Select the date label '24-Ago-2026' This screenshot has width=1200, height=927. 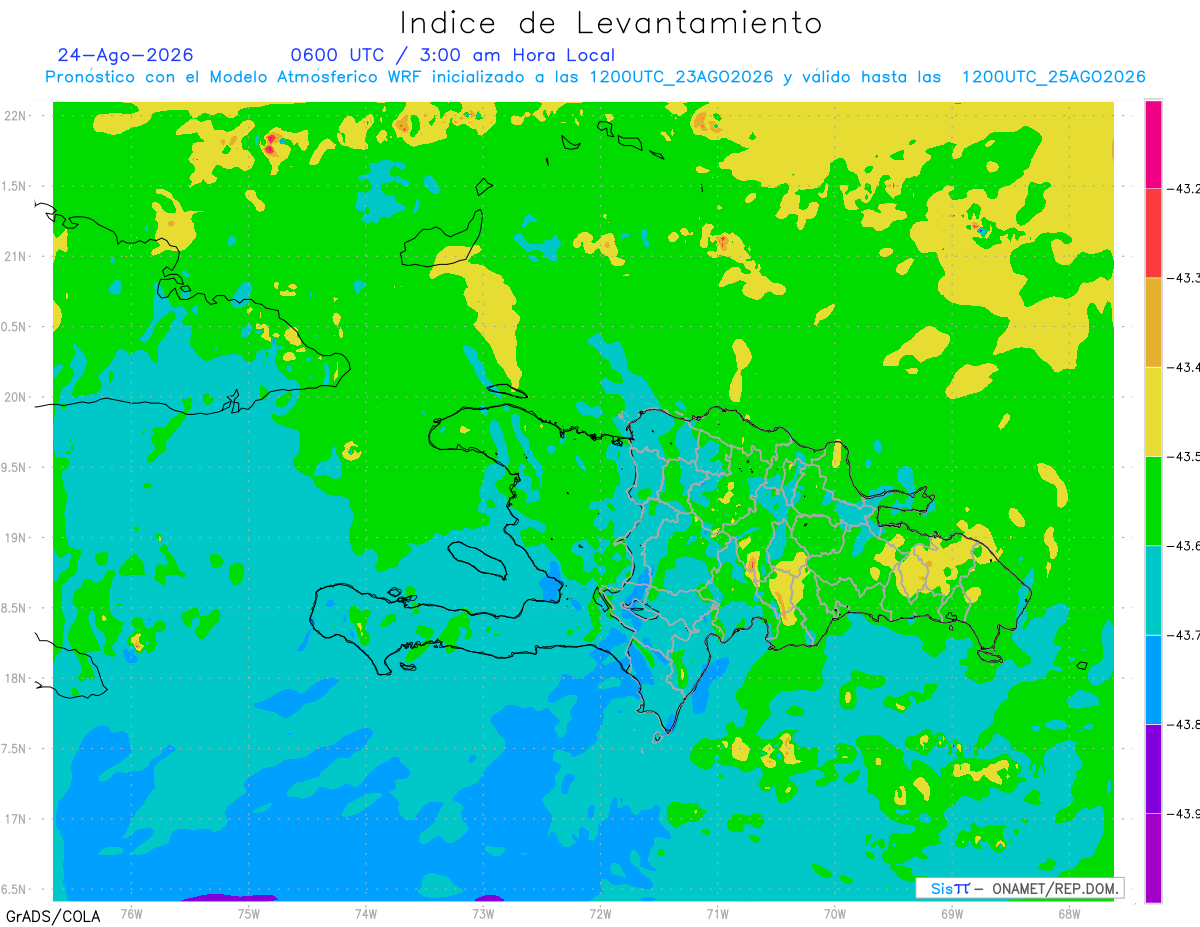pos(125,55)
